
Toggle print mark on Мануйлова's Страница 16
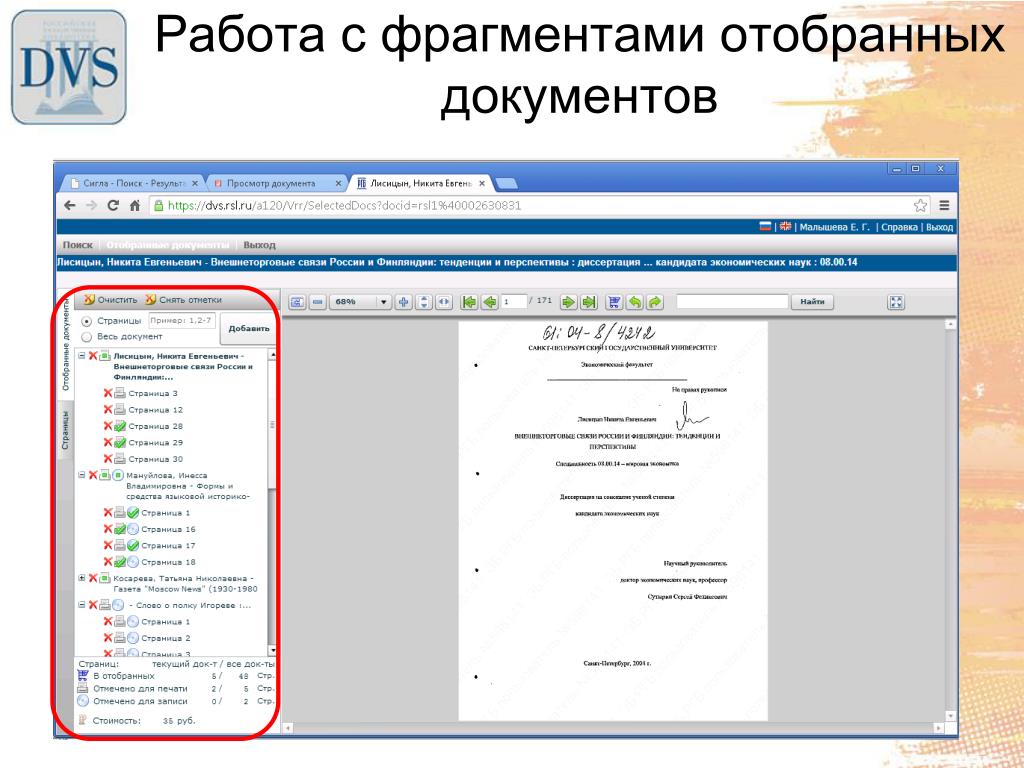[x=120, y=529]
